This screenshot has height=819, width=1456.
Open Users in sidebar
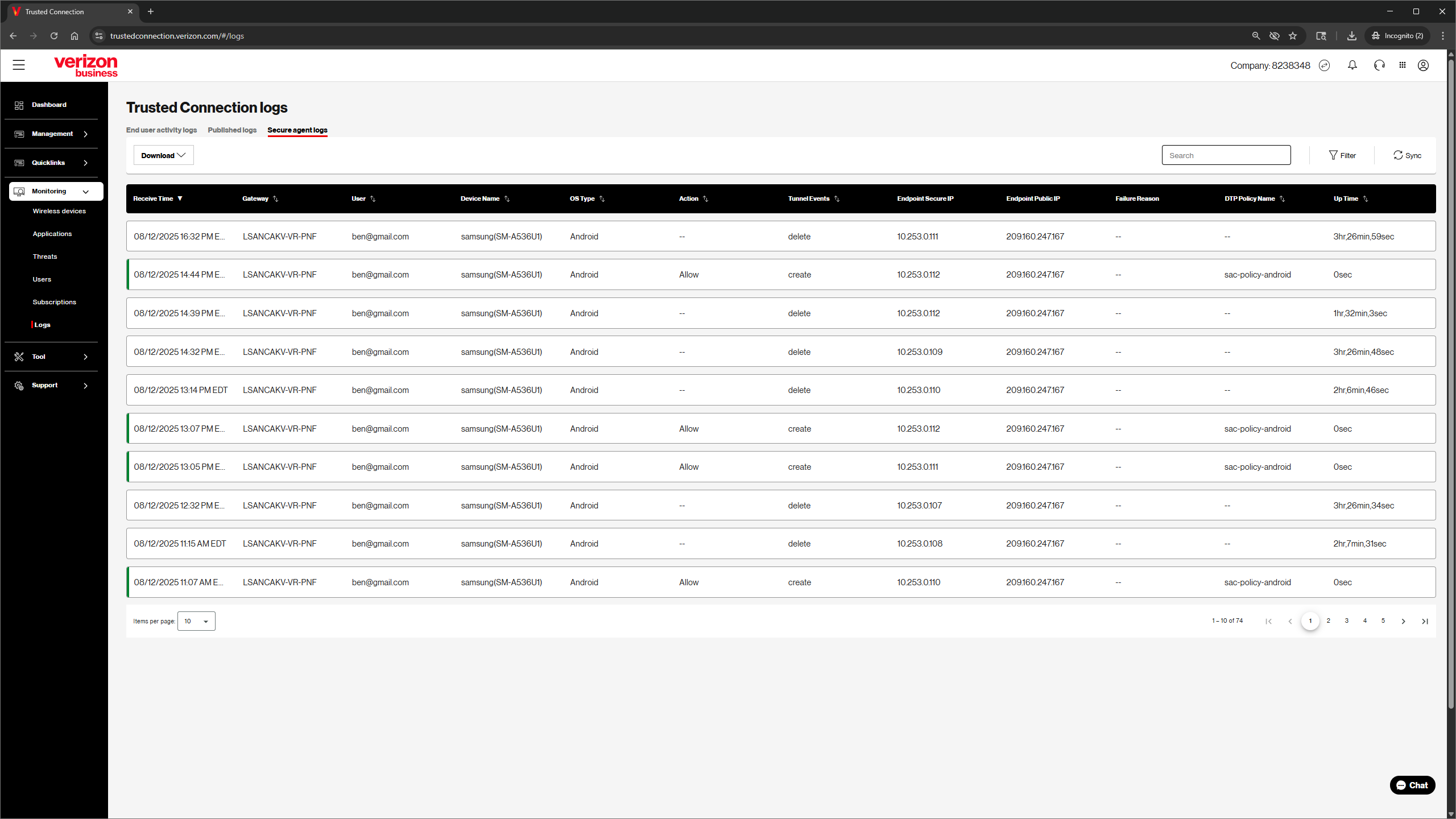(x=42, y=279)
